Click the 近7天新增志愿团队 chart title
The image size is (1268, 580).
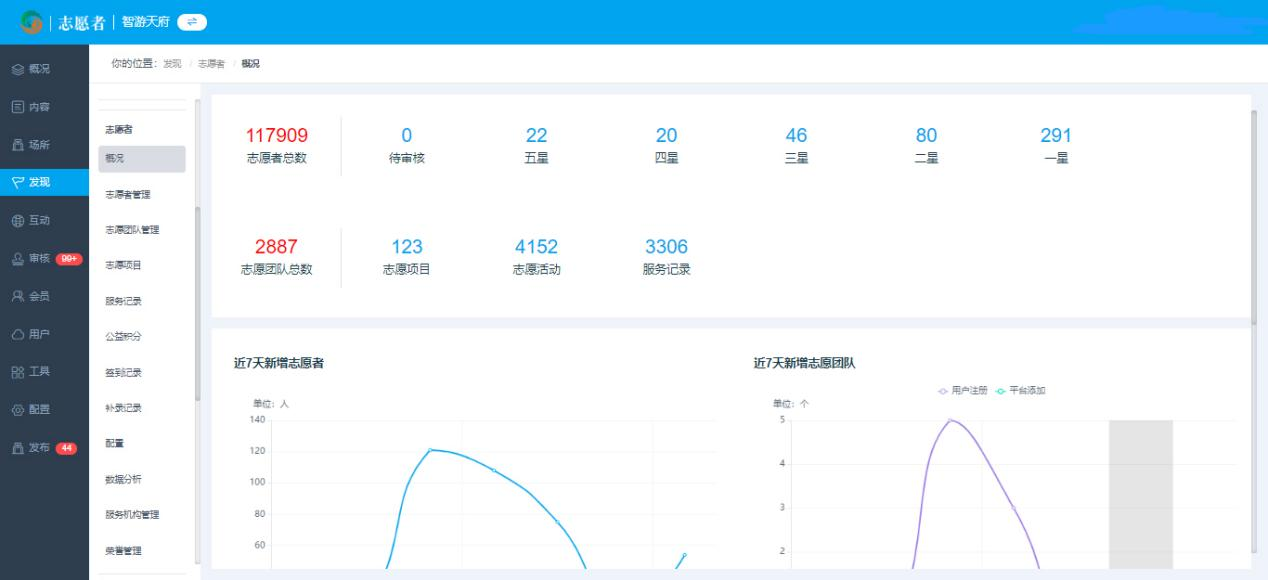(805, 364)
